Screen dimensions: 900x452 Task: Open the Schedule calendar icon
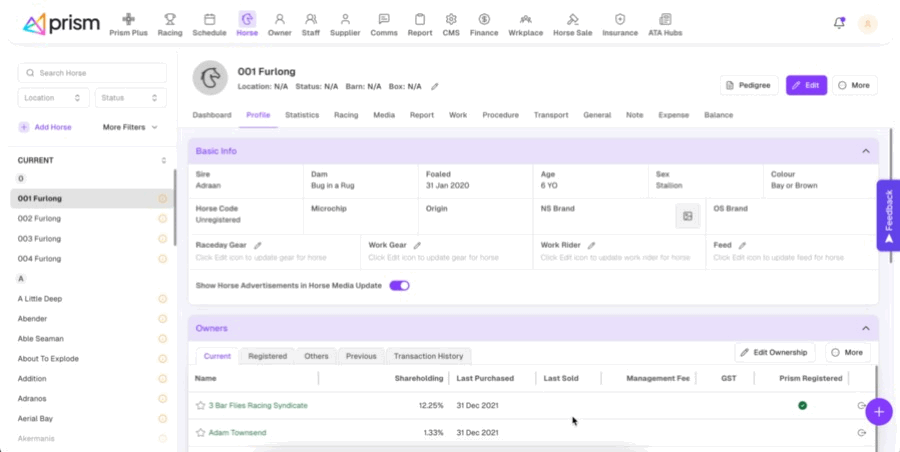pyautogui.click(x=209, y=23)
